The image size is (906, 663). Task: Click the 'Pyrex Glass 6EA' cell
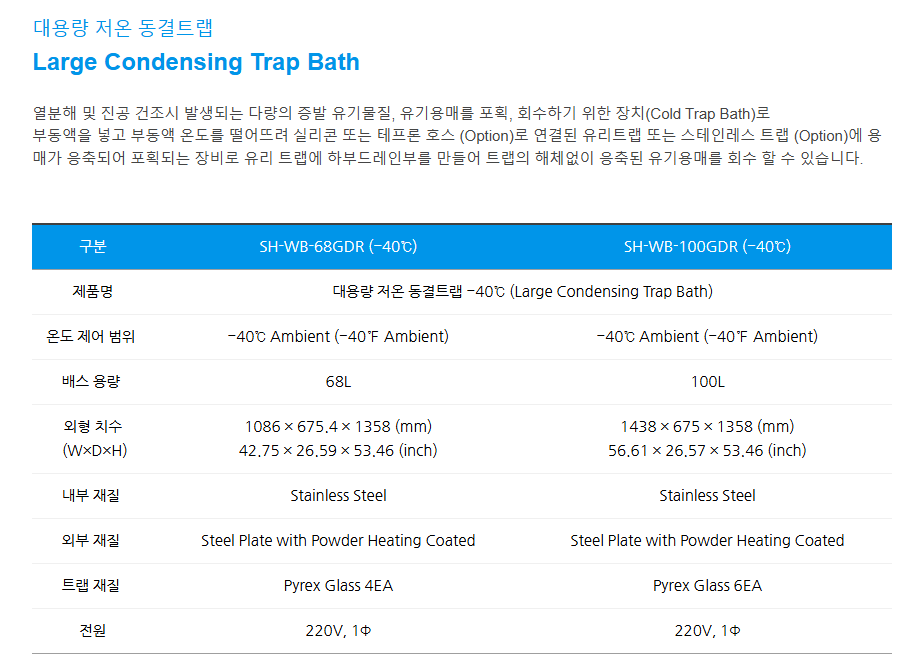(707, 585)
